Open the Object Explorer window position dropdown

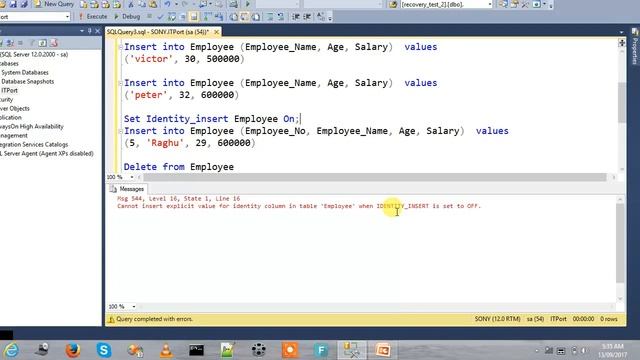(82, 31)
